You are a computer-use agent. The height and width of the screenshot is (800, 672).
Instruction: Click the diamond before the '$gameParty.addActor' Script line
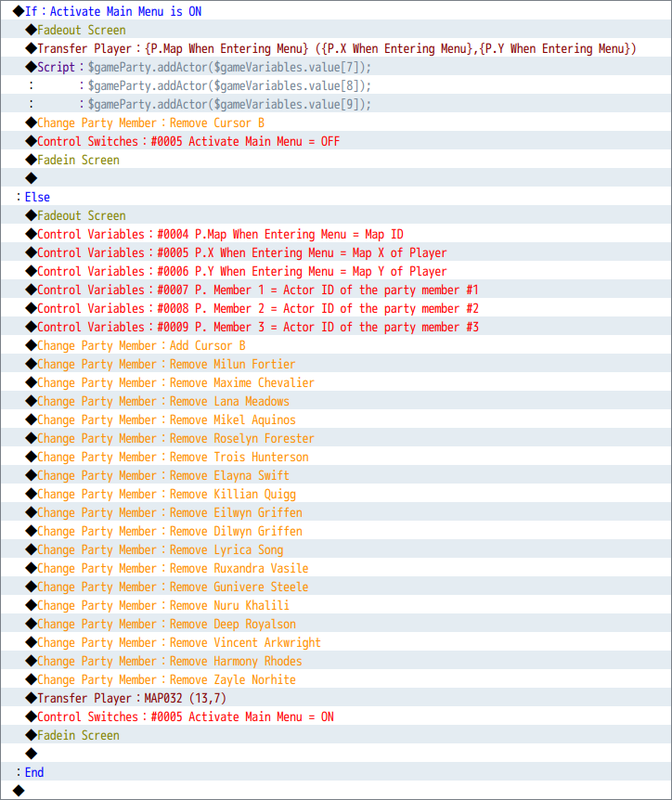click(x=31, y=67)
